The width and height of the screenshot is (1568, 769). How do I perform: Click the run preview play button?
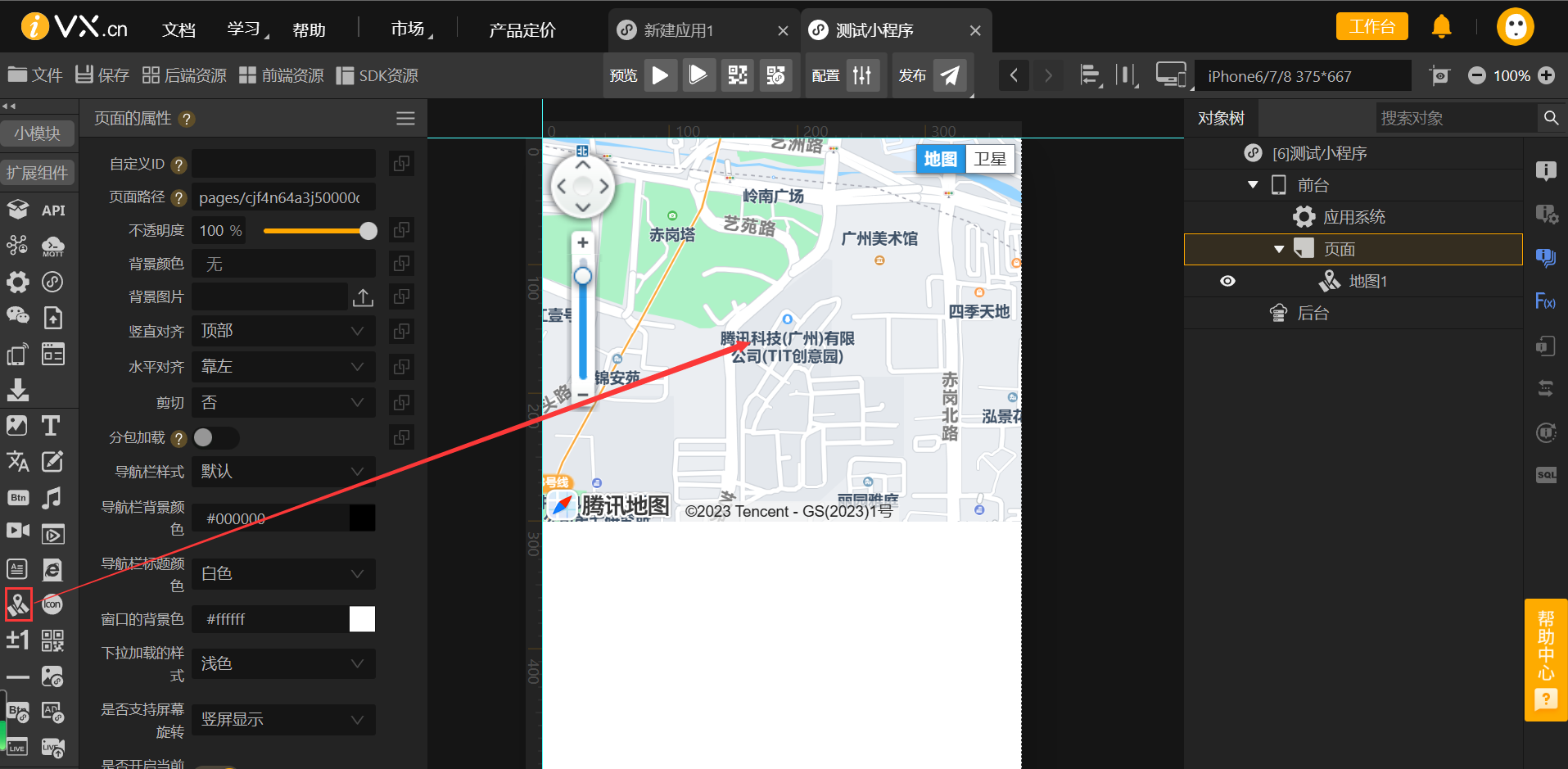(x=661, y=75)
